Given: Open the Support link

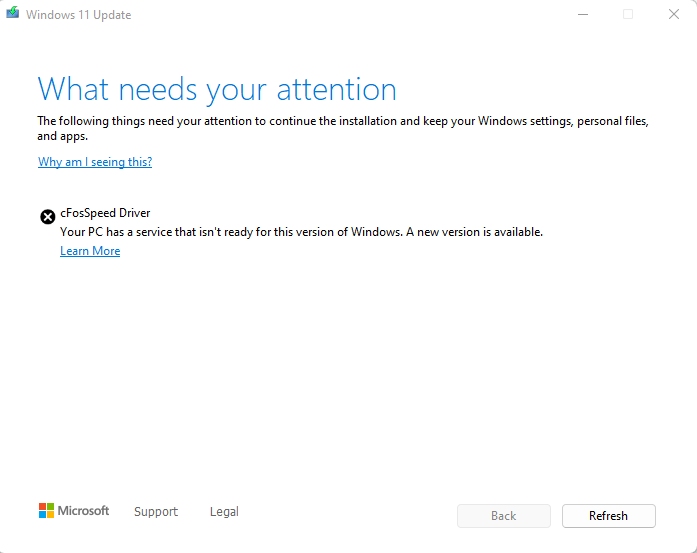Looking at the screenshot, I should coord(156,512).
